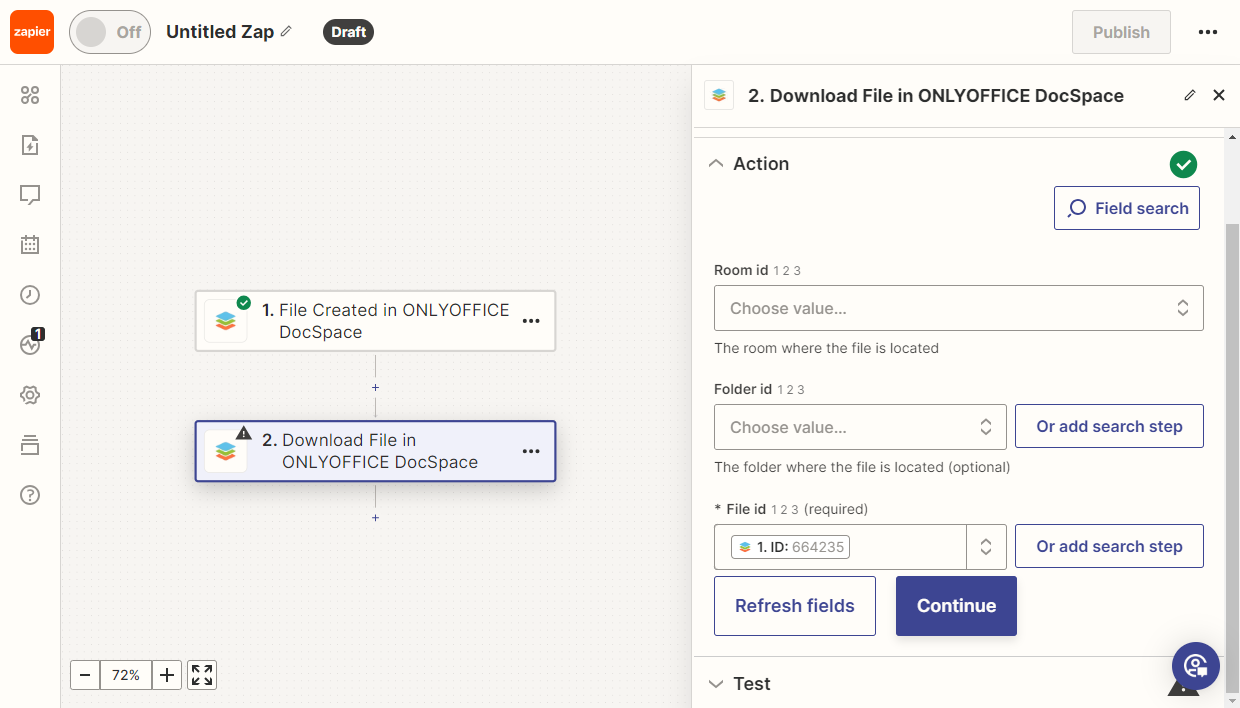Open the Comments sidebar icon

click(30, 195)
